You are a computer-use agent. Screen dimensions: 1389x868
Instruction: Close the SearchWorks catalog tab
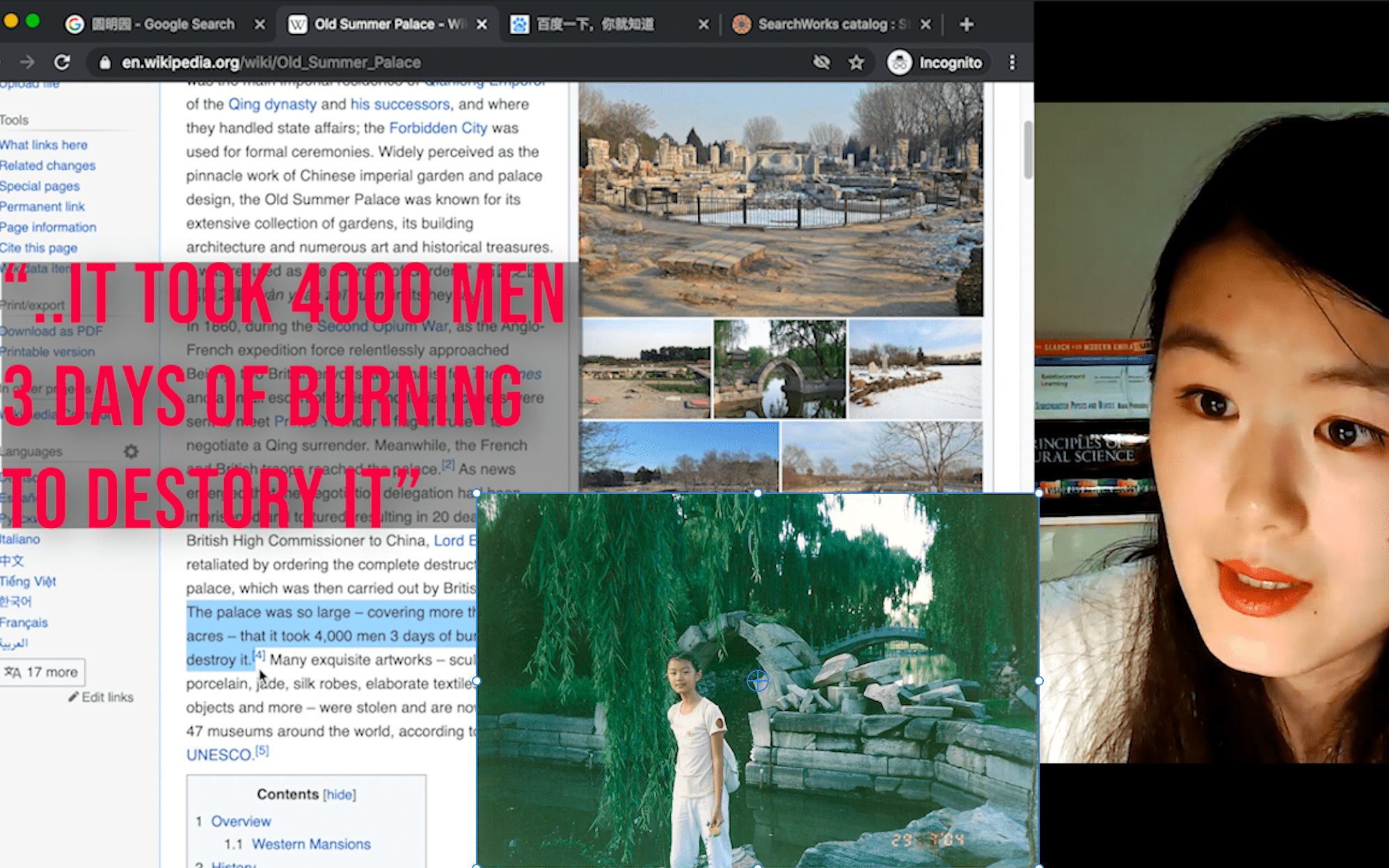pyautogui.click(x=926, y=24)
